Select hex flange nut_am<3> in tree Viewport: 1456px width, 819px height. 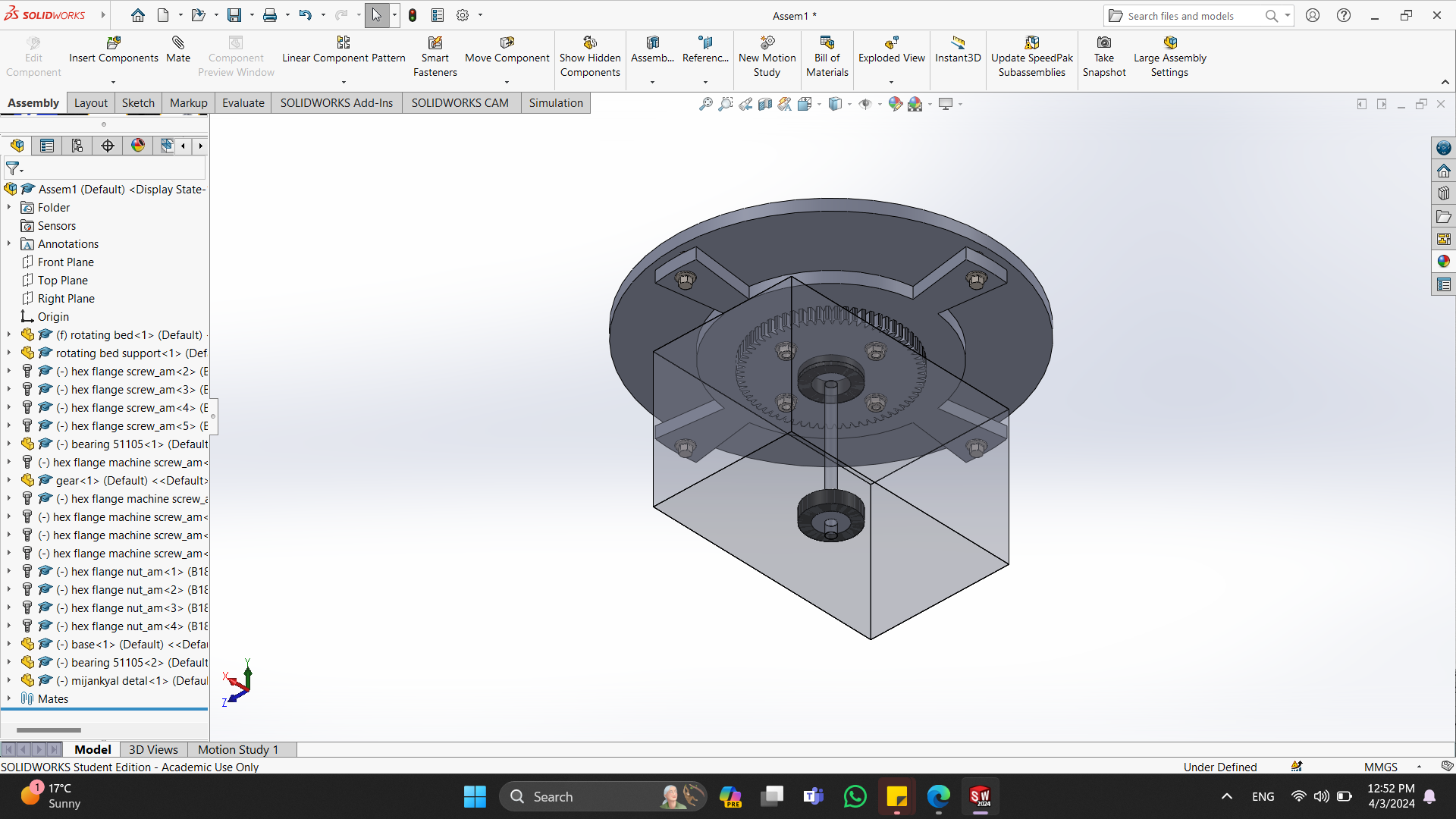tap(132, 607)
